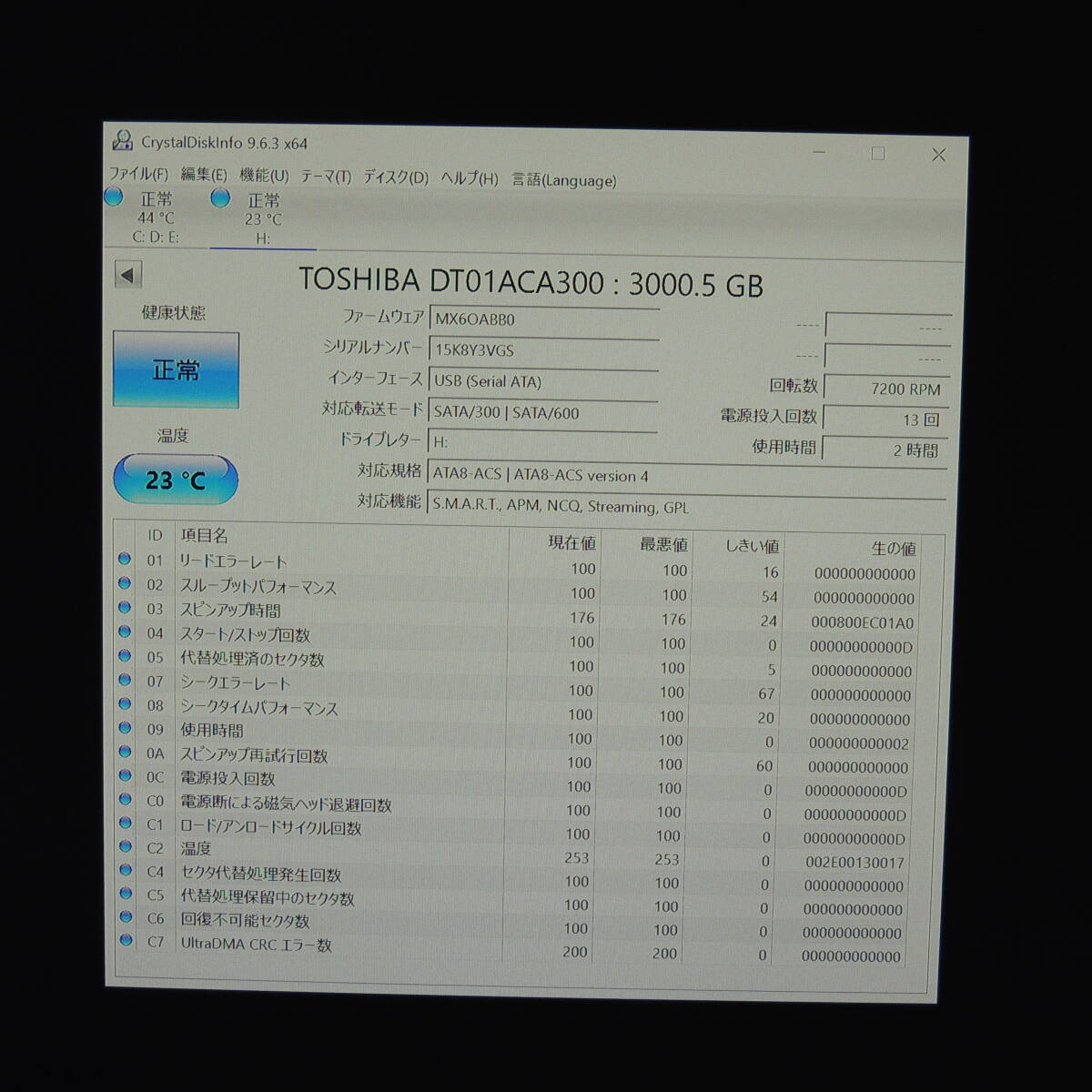The image size is (1092, 1092).
Task: Open the ファイル(F) menu
Action: (x=138, y=173)
